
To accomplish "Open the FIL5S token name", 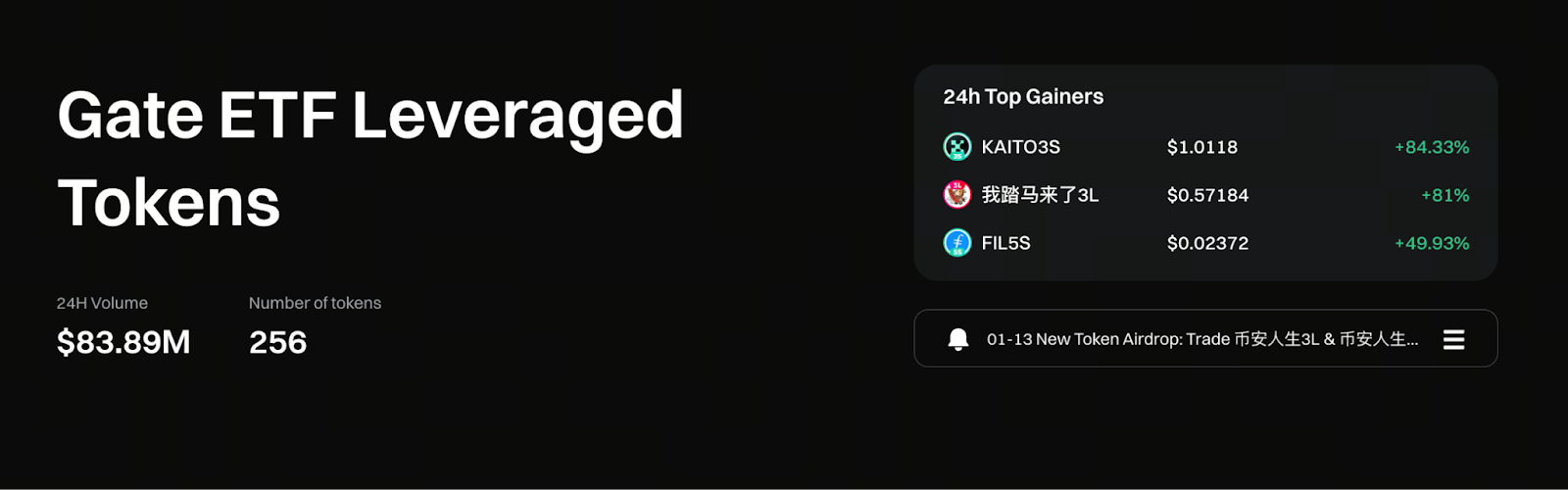I will pos(1005,243).
